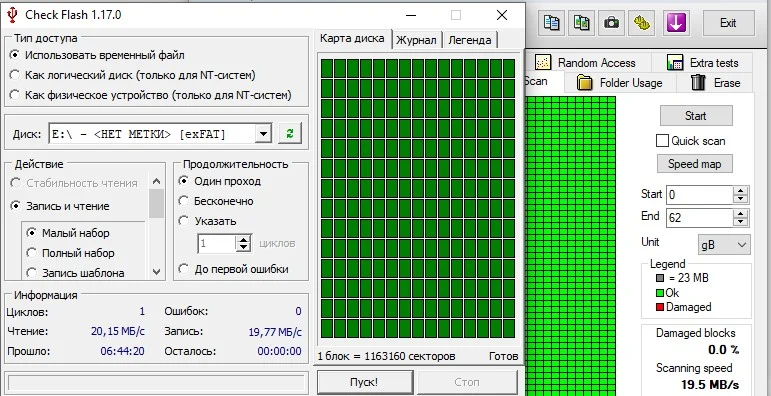This screenshot has height=396, width=771.
Task: Click the '1 блок = 1163160 секторов' text
Action: (x=386, y=356)
